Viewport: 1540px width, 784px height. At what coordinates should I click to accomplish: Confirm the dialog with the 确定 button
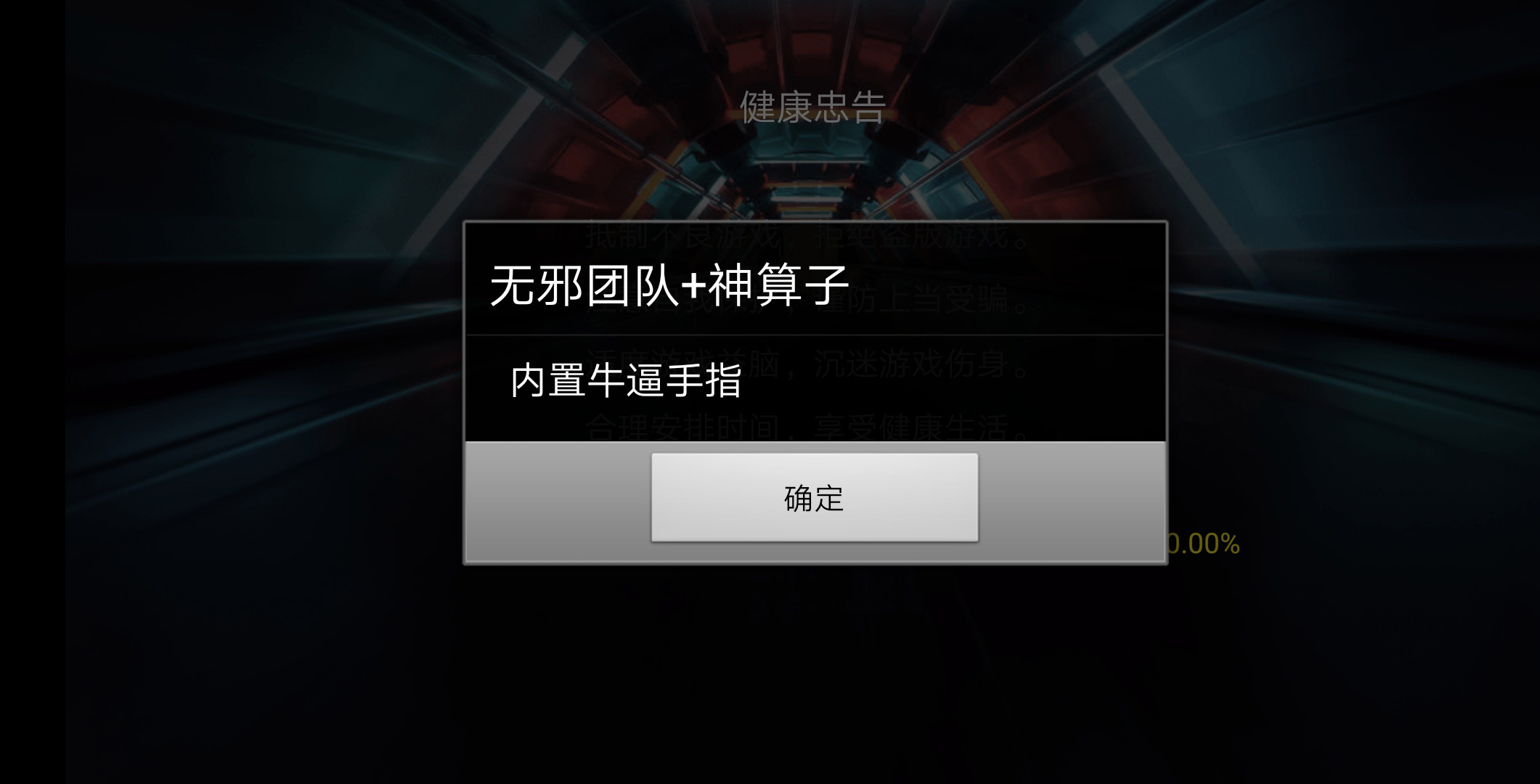point(814,498)
